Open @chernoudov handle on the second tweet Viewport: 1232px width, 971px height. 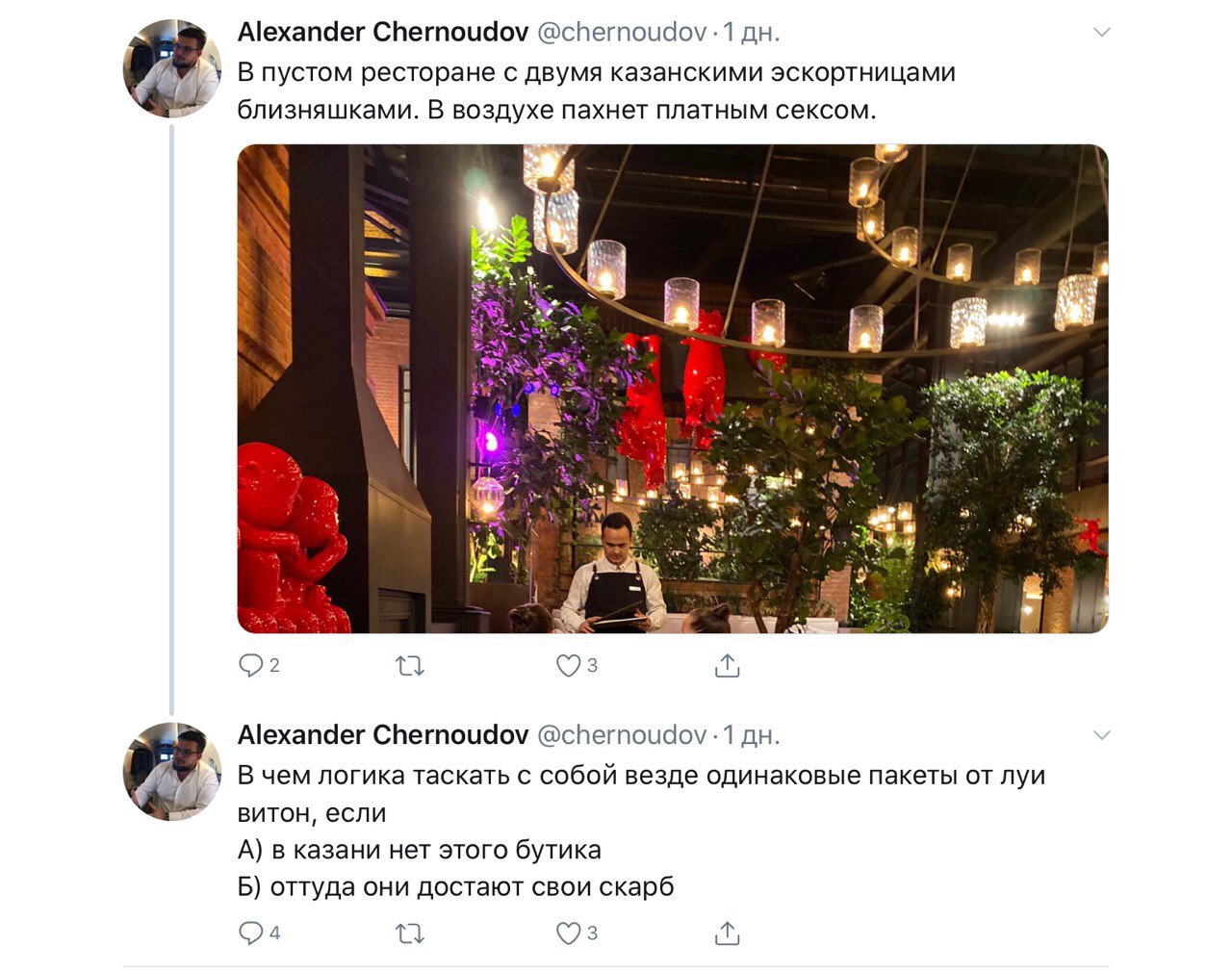click(x=621, y=735)
